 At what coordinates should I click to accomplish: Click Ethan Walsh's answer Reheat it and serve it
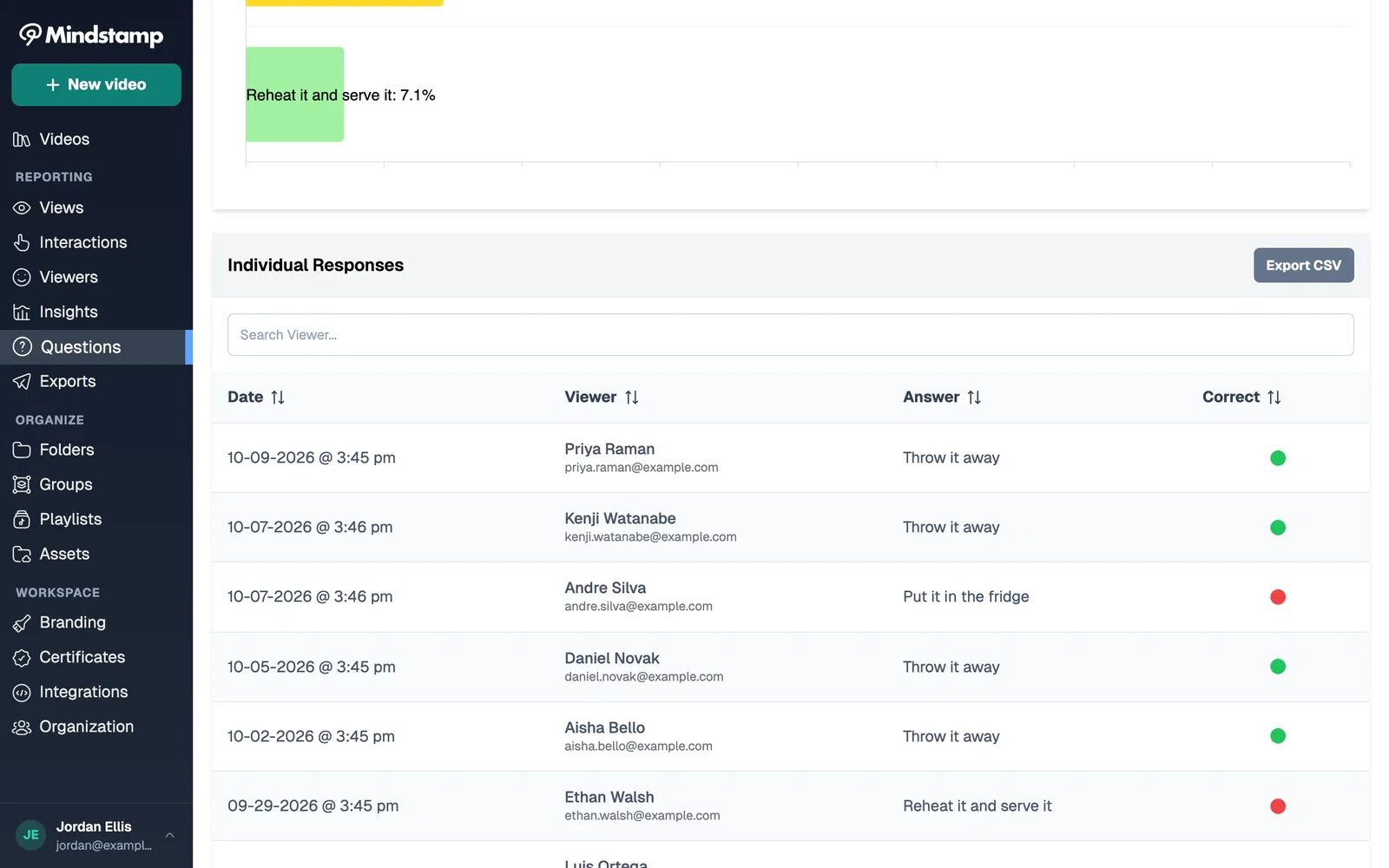[977, 806]
